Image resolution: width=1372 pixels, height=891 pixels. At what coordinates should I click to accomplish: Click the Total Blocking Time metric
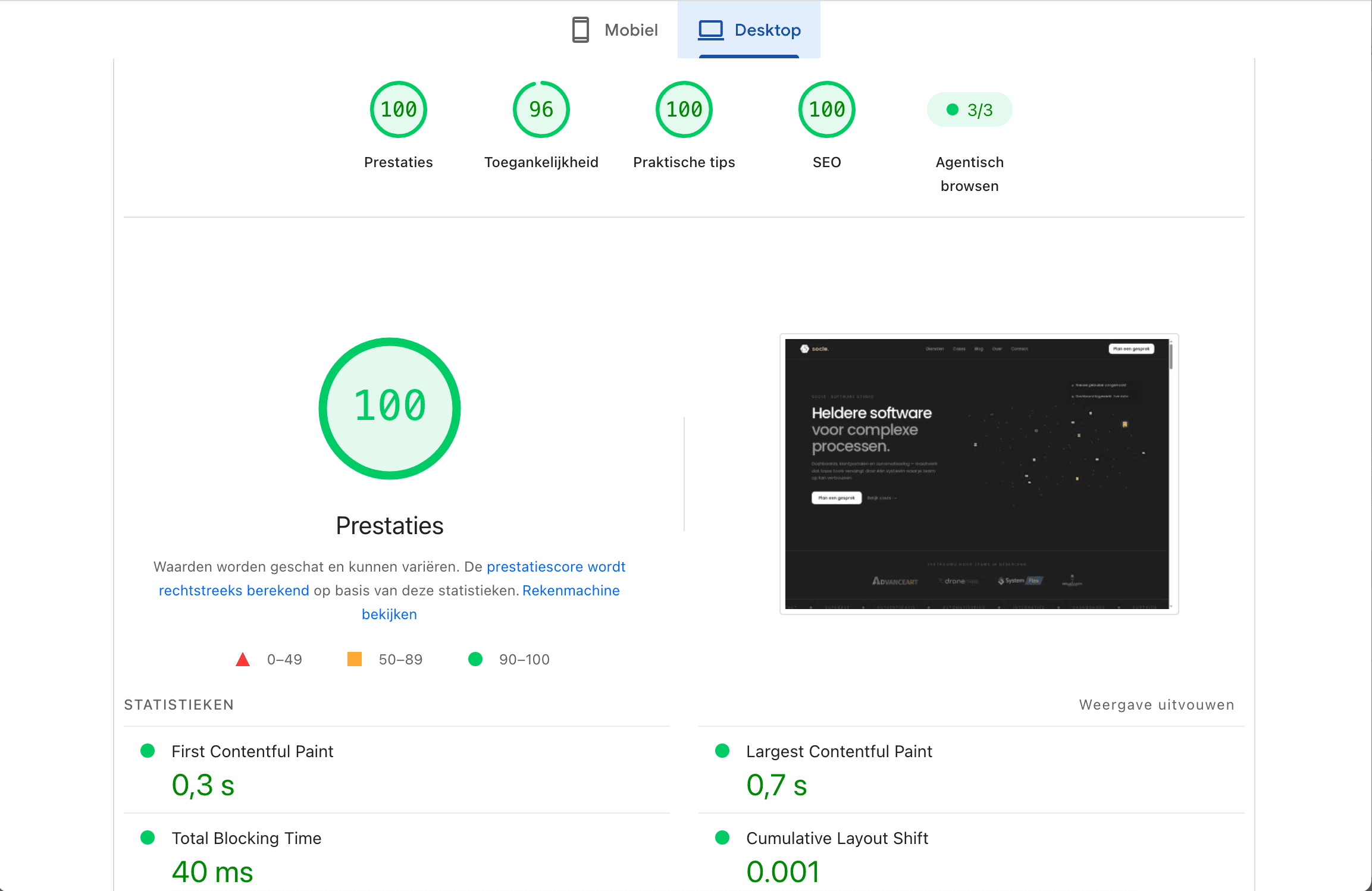pyautogui.click(x=397, y=852)
